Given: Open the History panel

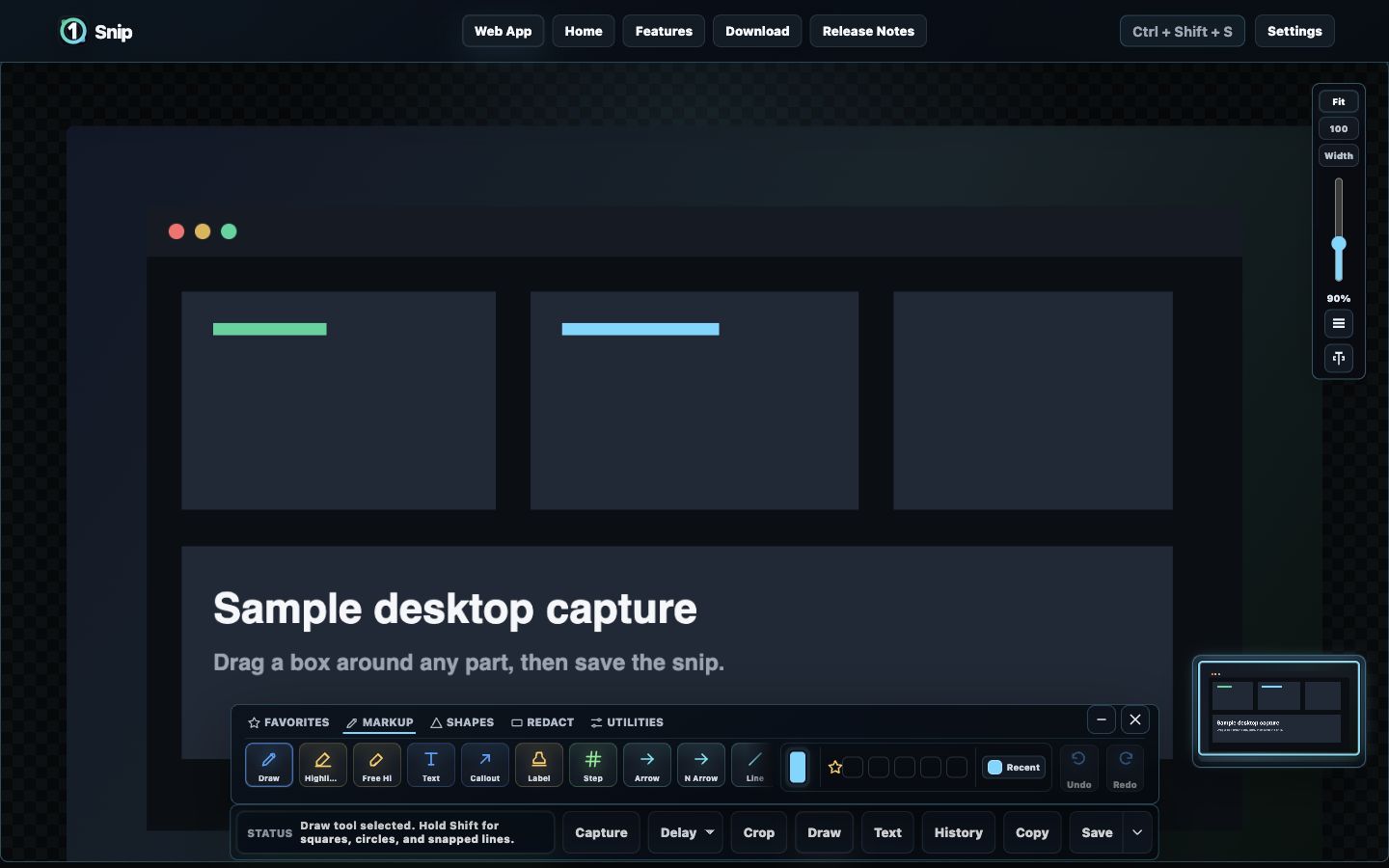Looking at the screenshot, I should [959, 832].
